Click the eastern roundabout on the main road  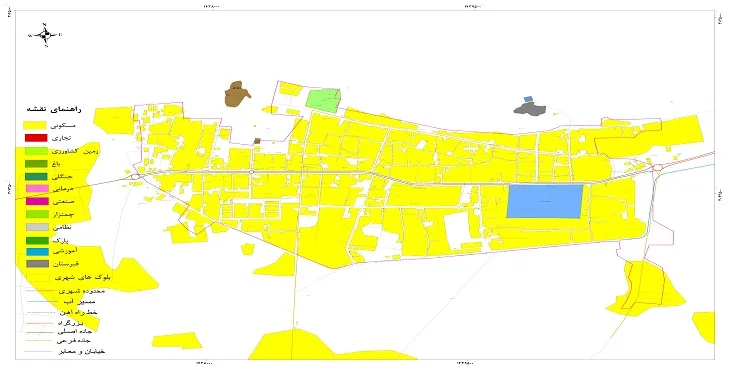(x=658, y=168)
